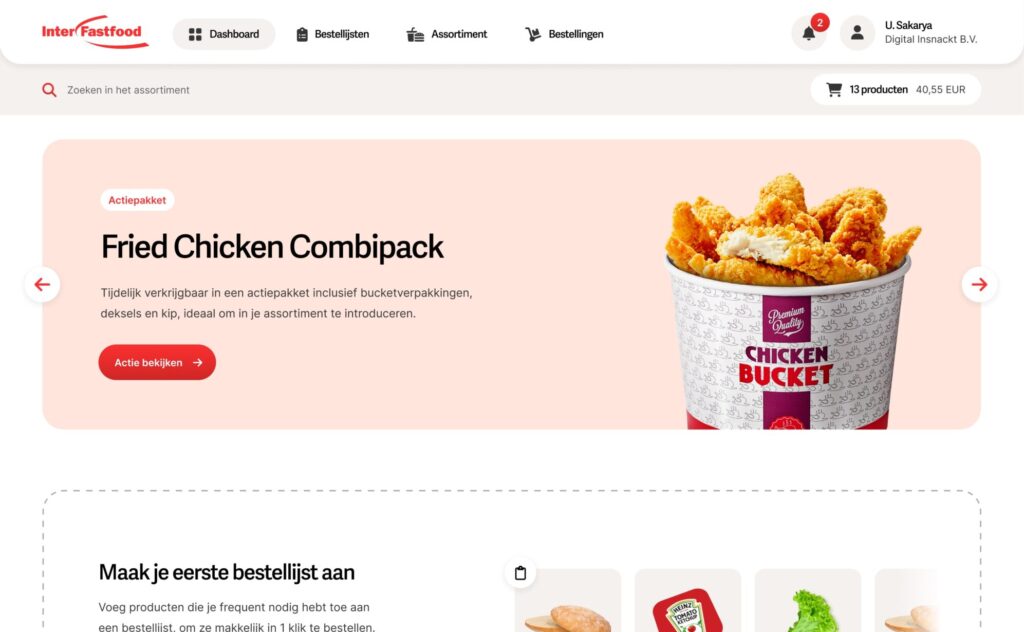Open the shopping cart icon

point(834,89)
